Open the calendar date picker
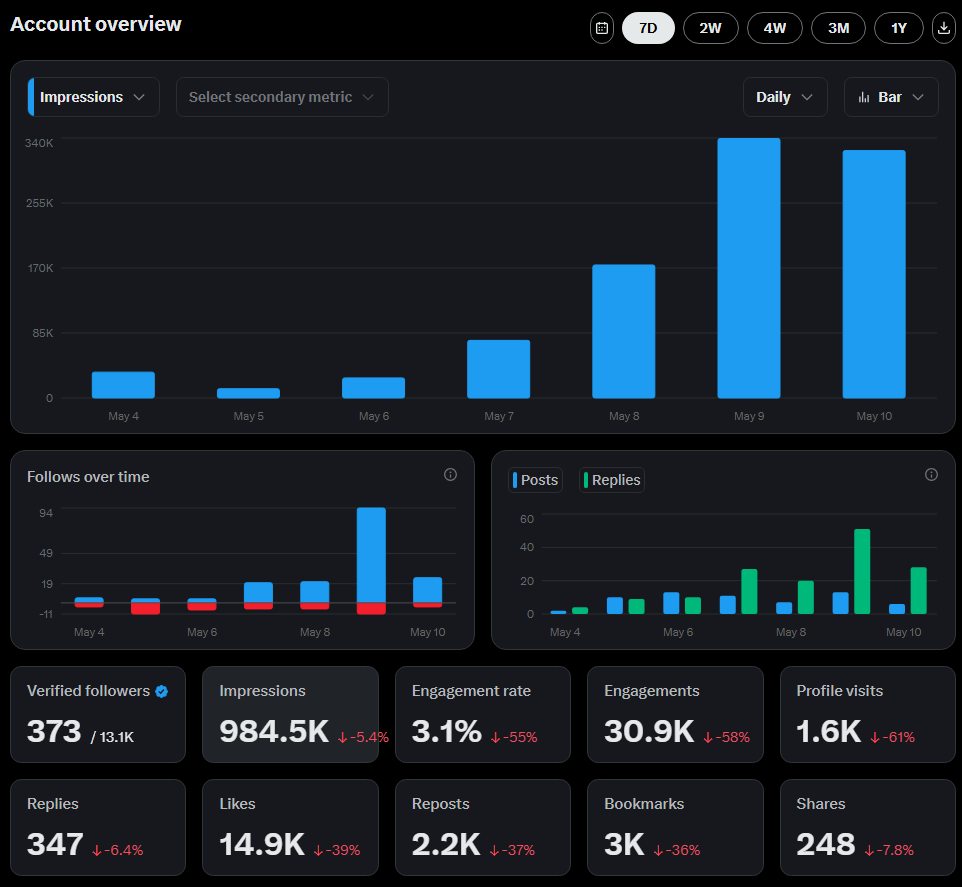 [x=602, y=28]
